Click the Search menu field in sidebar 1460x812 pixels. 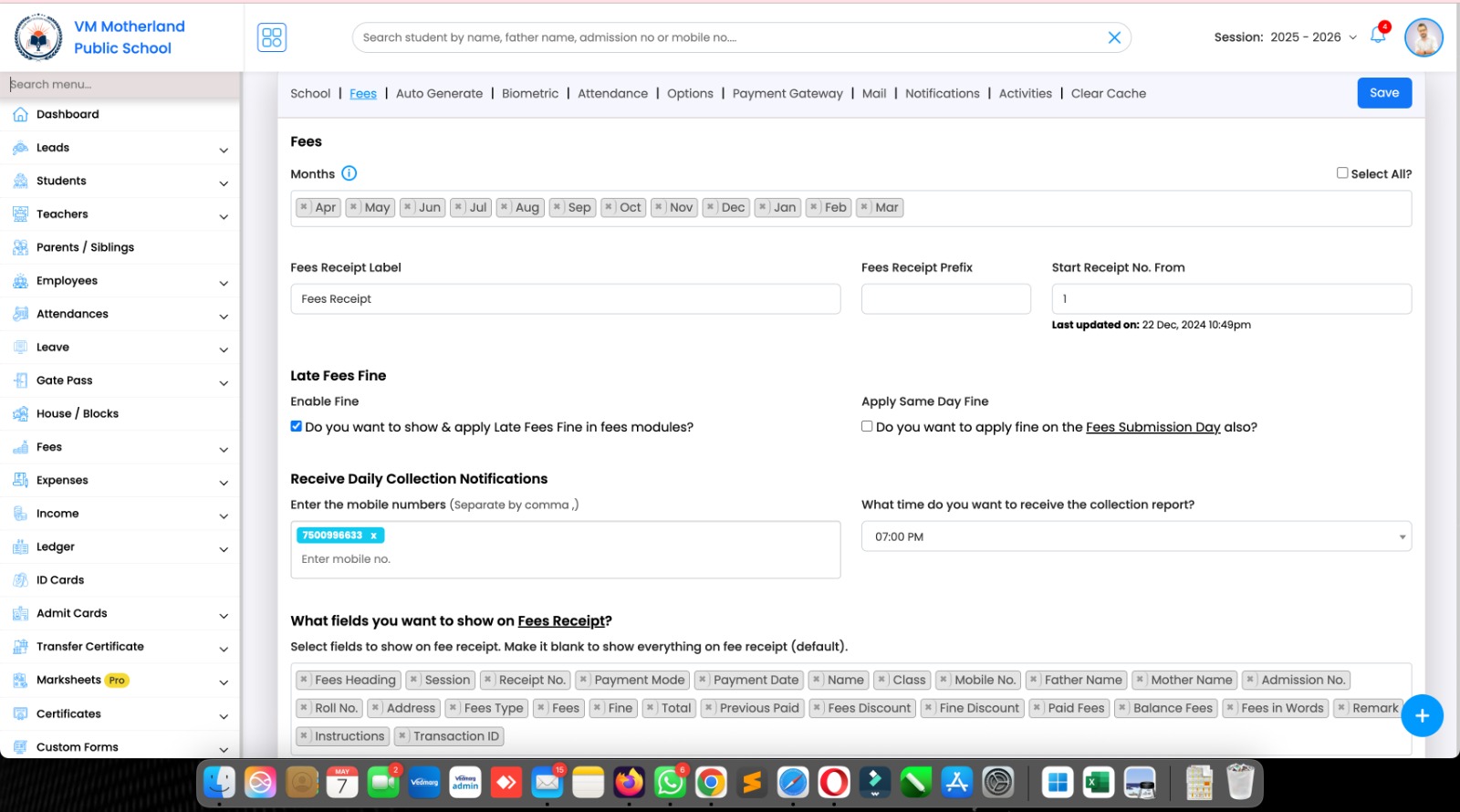[120, 84]
